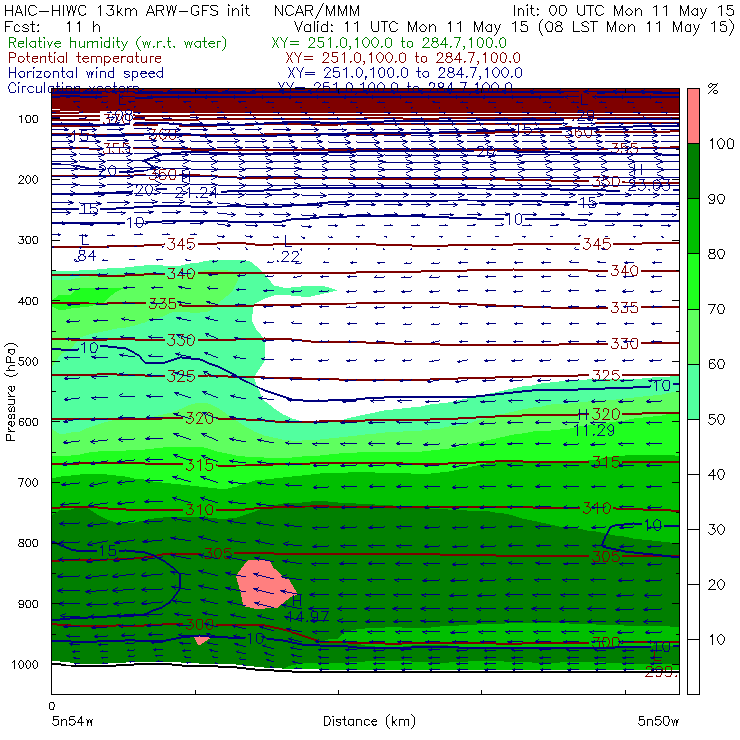Screen dimensions: 740x740
Task: Click the wind minimum value '.22'
Action: click(288, 256)
